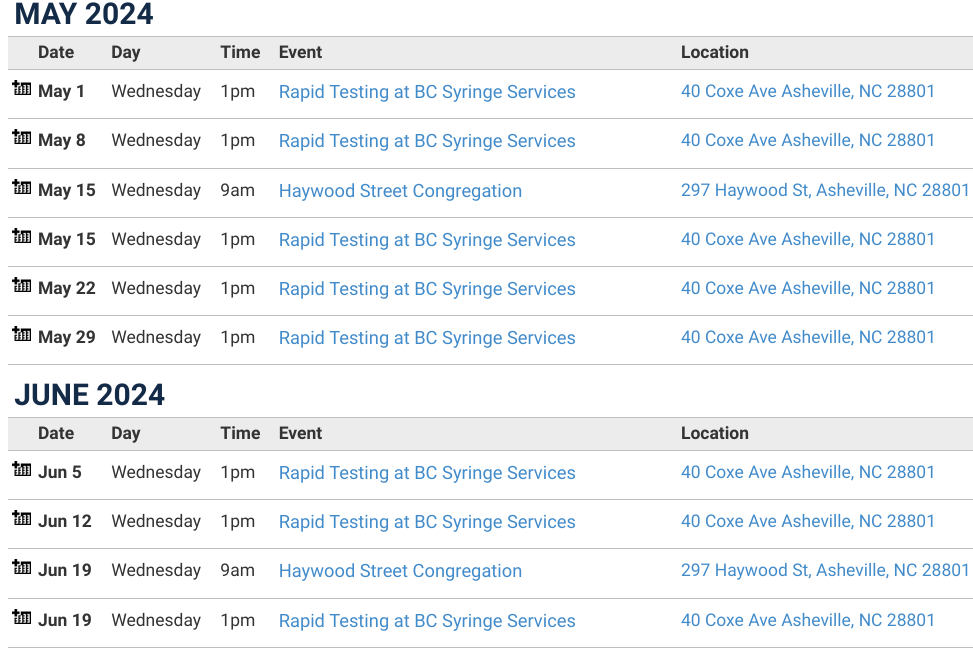This screenshot has height=648, width=973.
Task: Open May 29 location 40 Coxe Ave link
Action: pos(807,337)
